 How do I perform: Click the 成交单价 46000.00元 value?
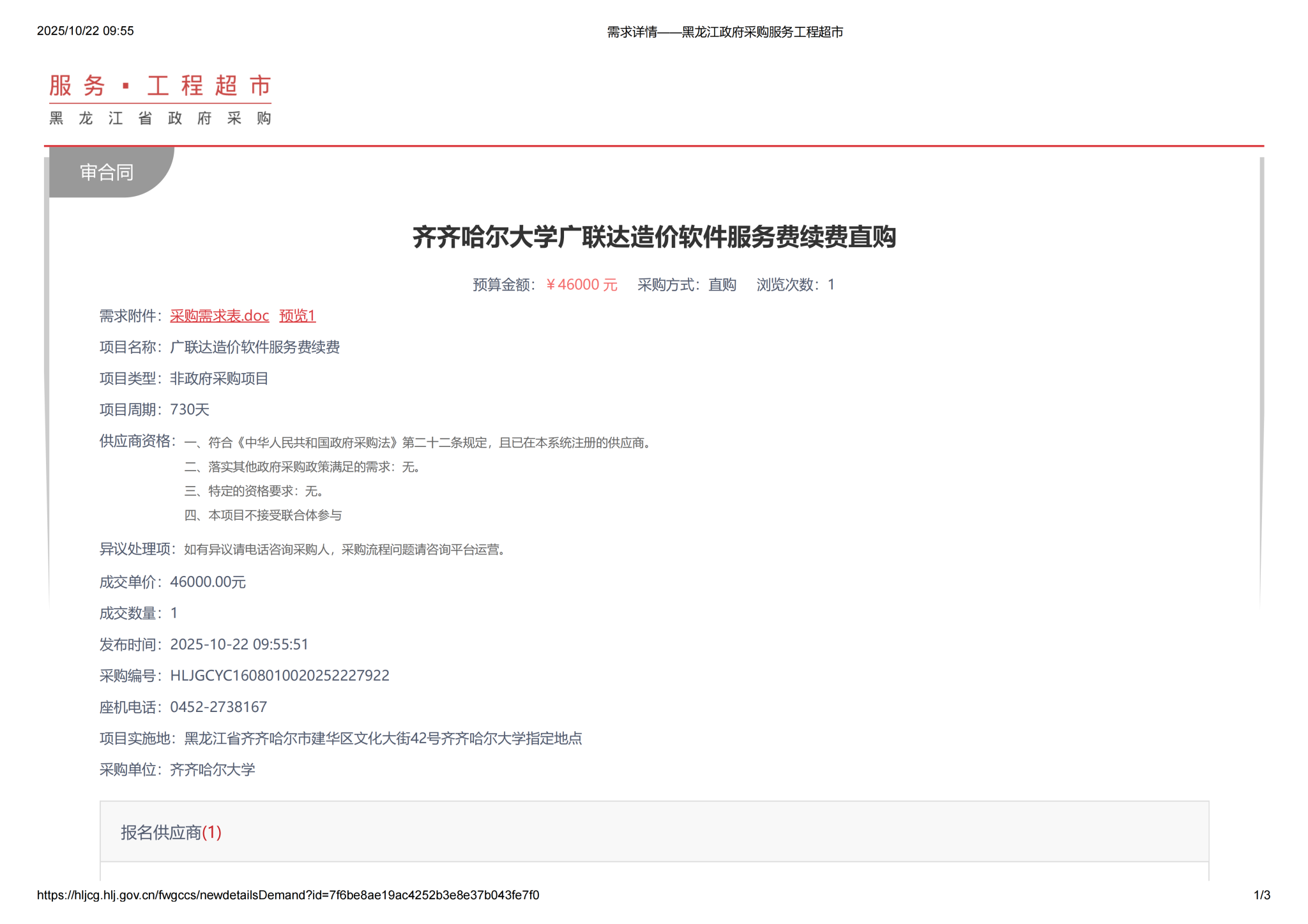(x=208, y=582)
